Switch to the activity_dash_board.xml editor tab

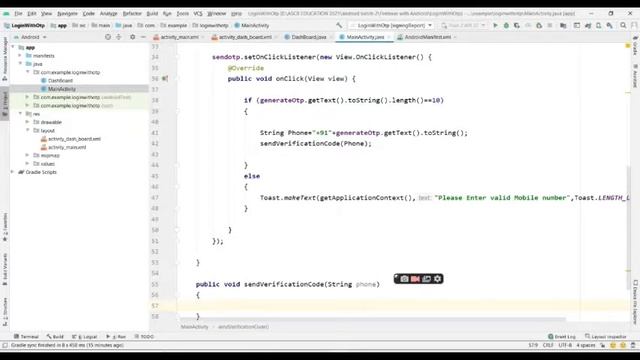[245, 37]
